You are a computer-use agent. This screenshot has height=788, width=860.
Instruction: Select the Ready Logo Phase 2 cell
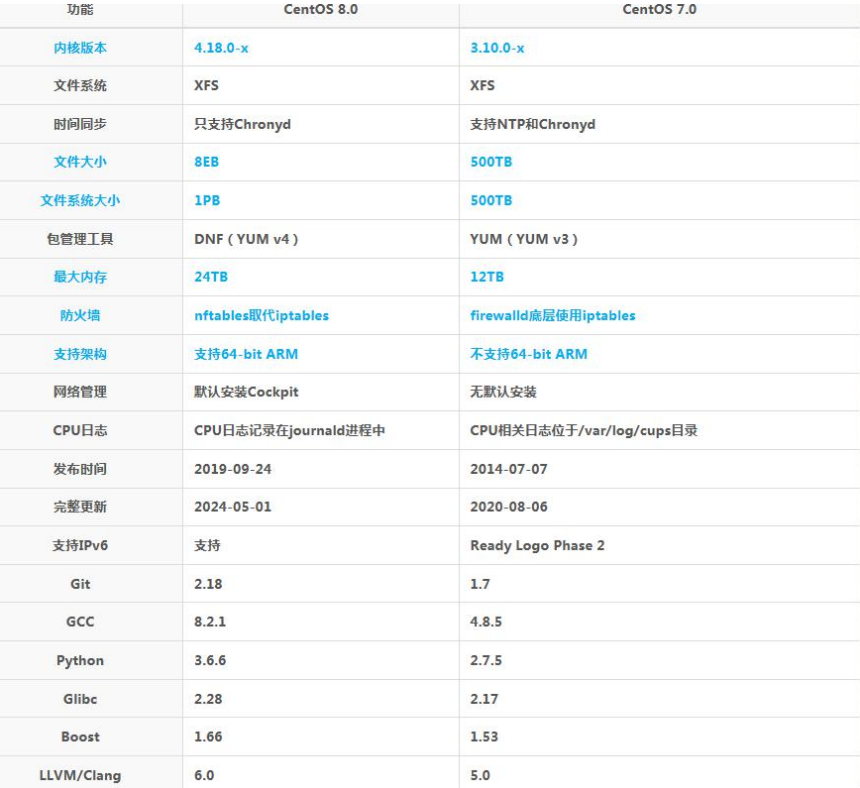tap(537, 545)
